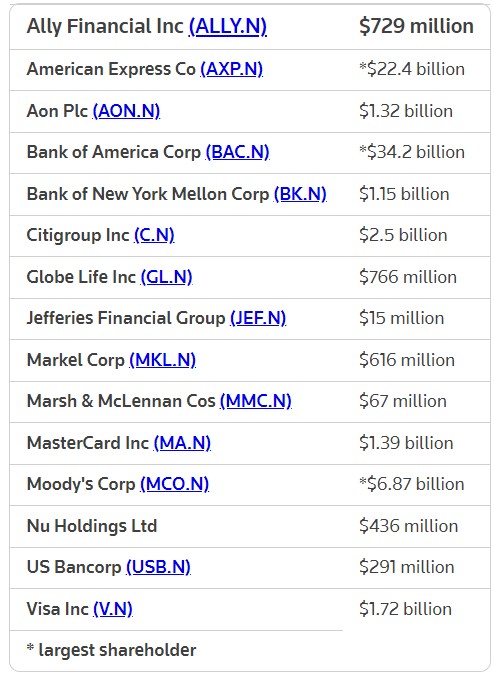494x676 pixels.
Task: Follow the BK.N stock link
Action: [300, 194]
